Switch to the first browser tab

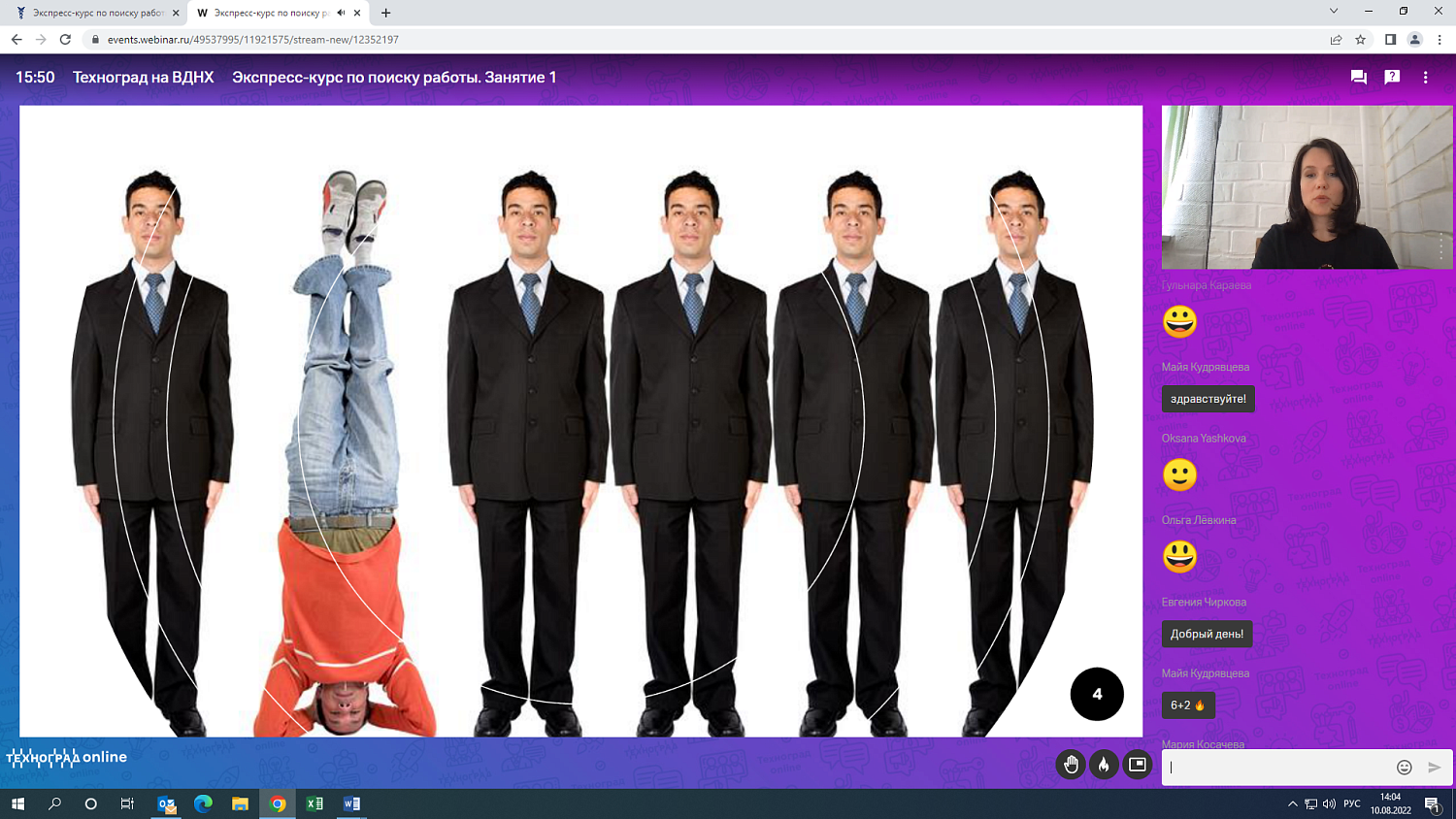[x=97, y=13]
